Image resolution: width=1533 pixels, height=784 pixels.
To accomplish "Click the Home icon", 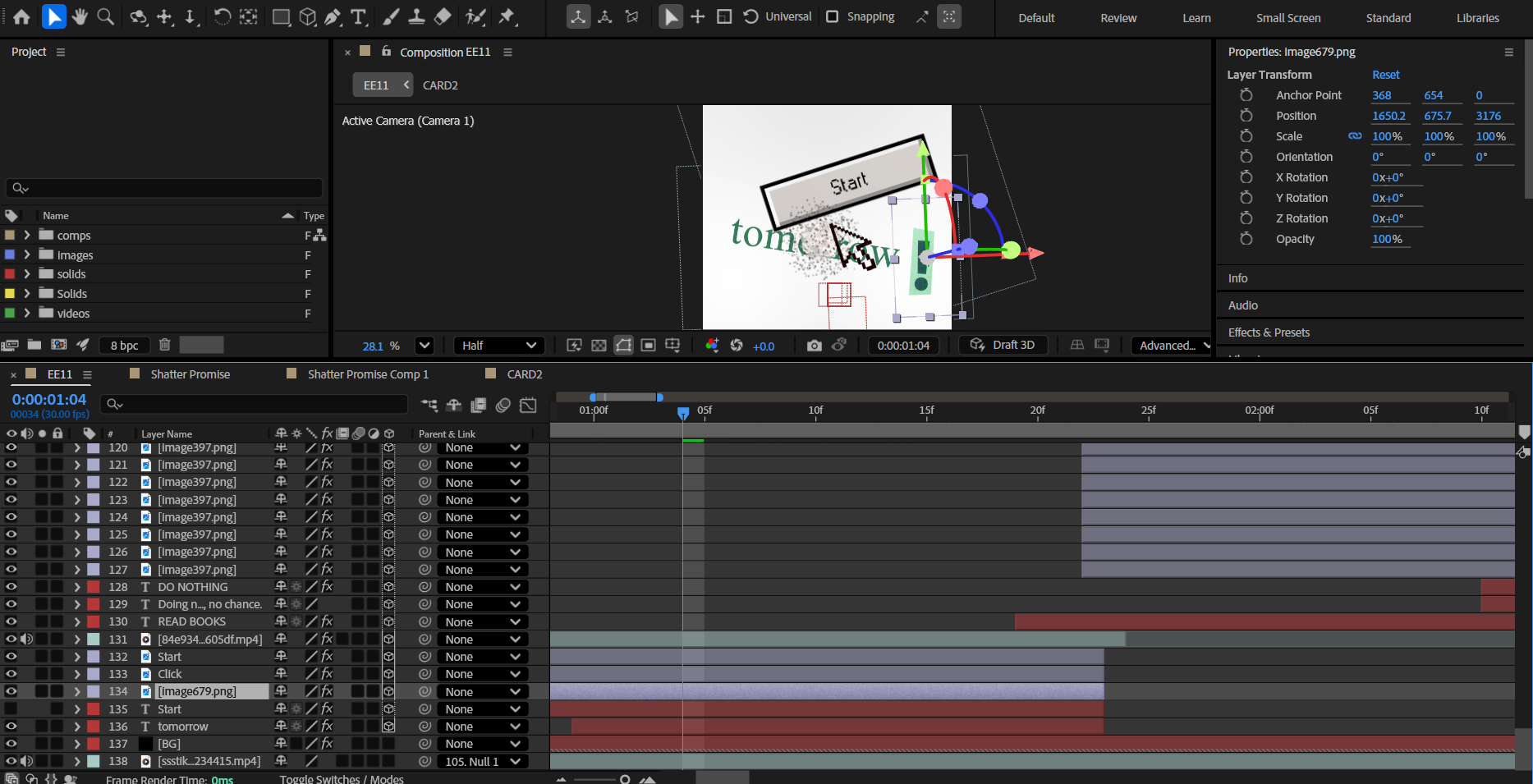I will click(22, 16).
